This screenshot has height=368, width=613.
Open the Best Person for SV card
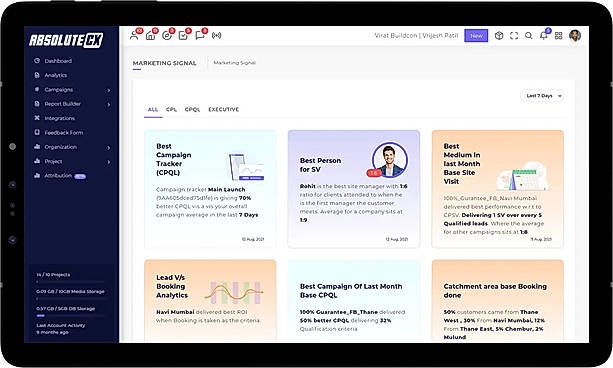(354, 189)
